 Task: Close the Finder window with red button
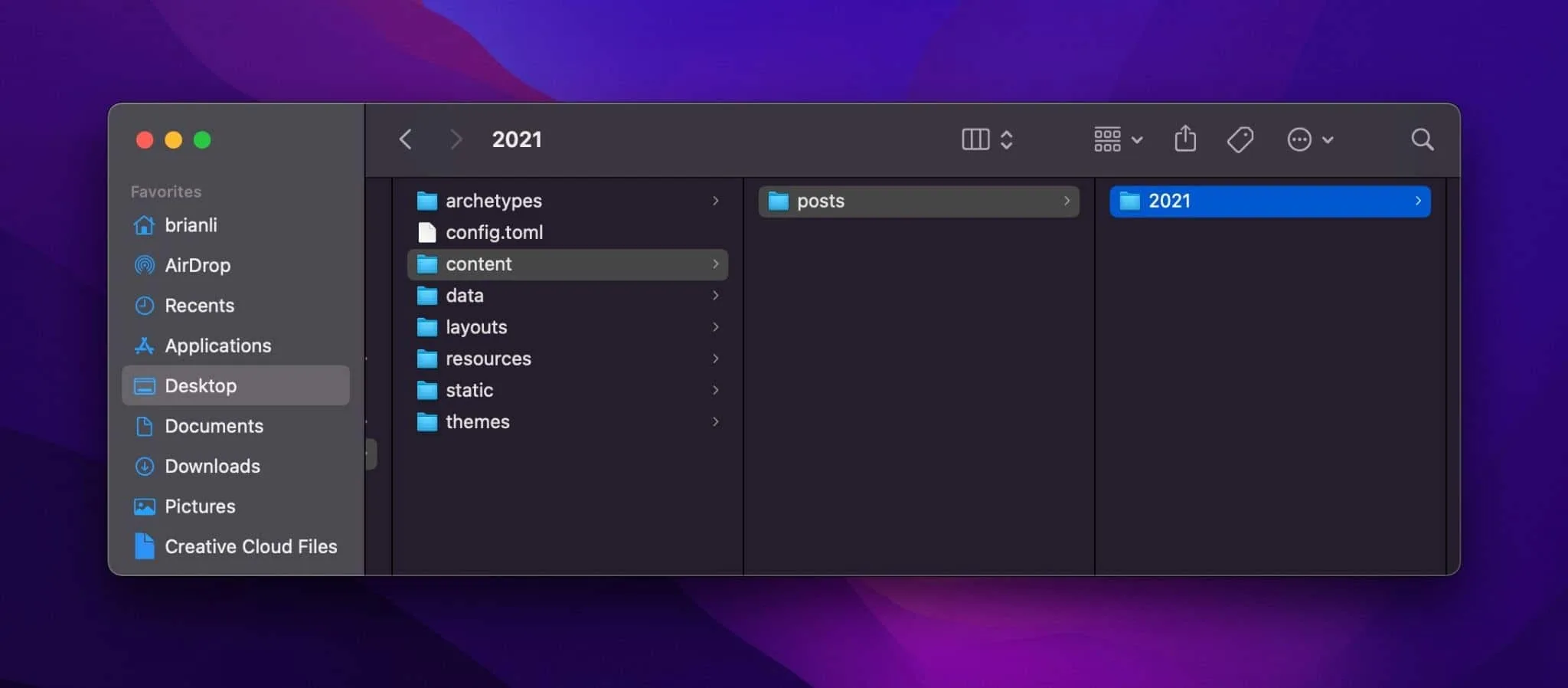(x=145, y=140)
